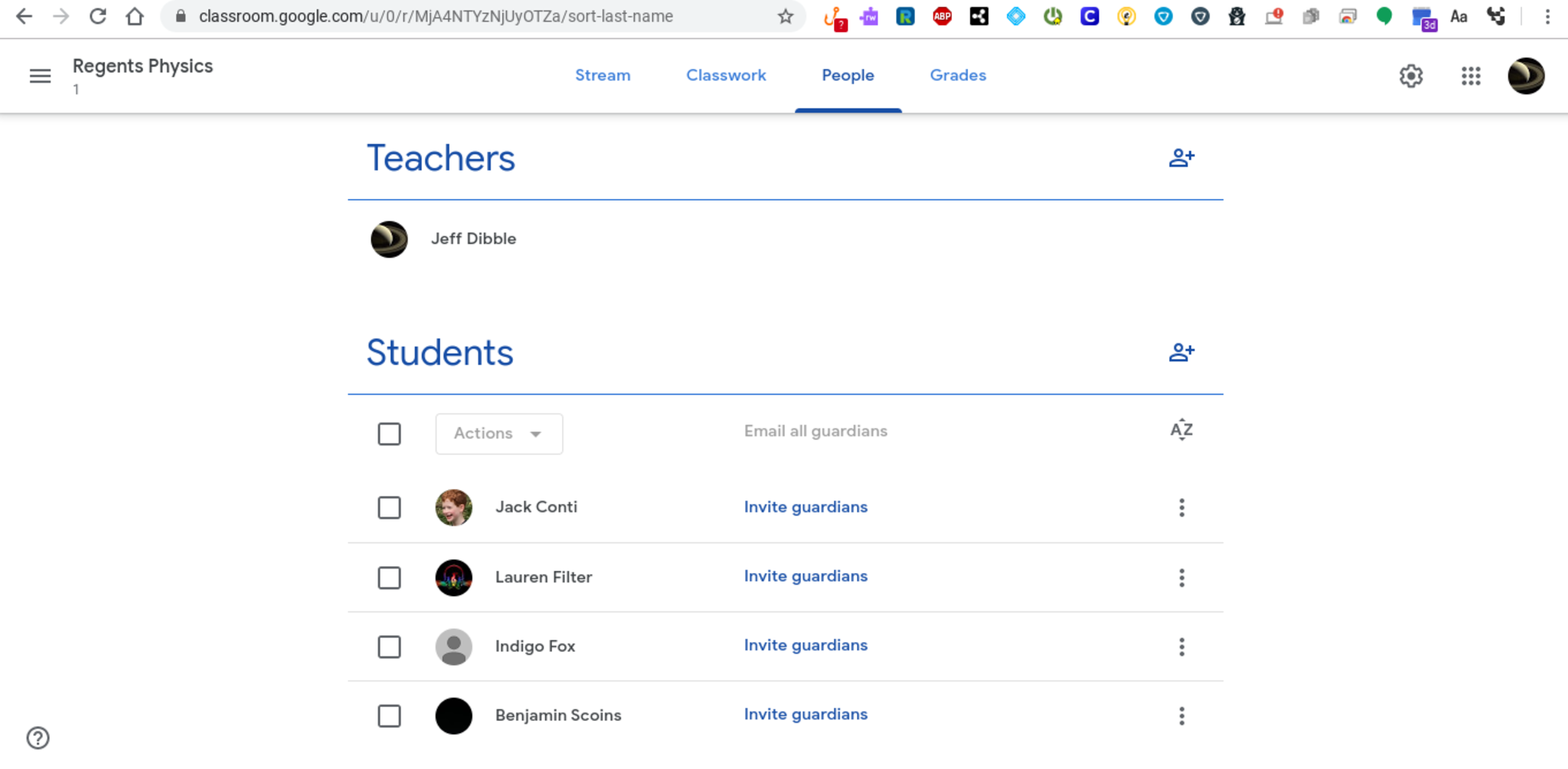1568x769 pixels.
Task: Click the browser address bar URL
Action: [436, 16]
